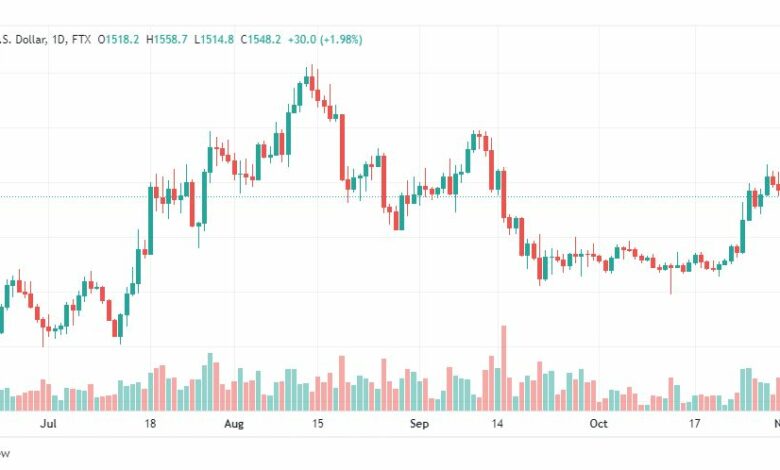Click the 18 date label on the time axis

click(x=150, y=424)
